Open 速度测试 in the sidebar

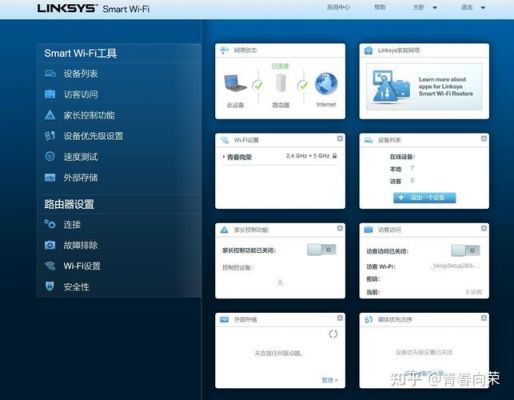(81, 157)
